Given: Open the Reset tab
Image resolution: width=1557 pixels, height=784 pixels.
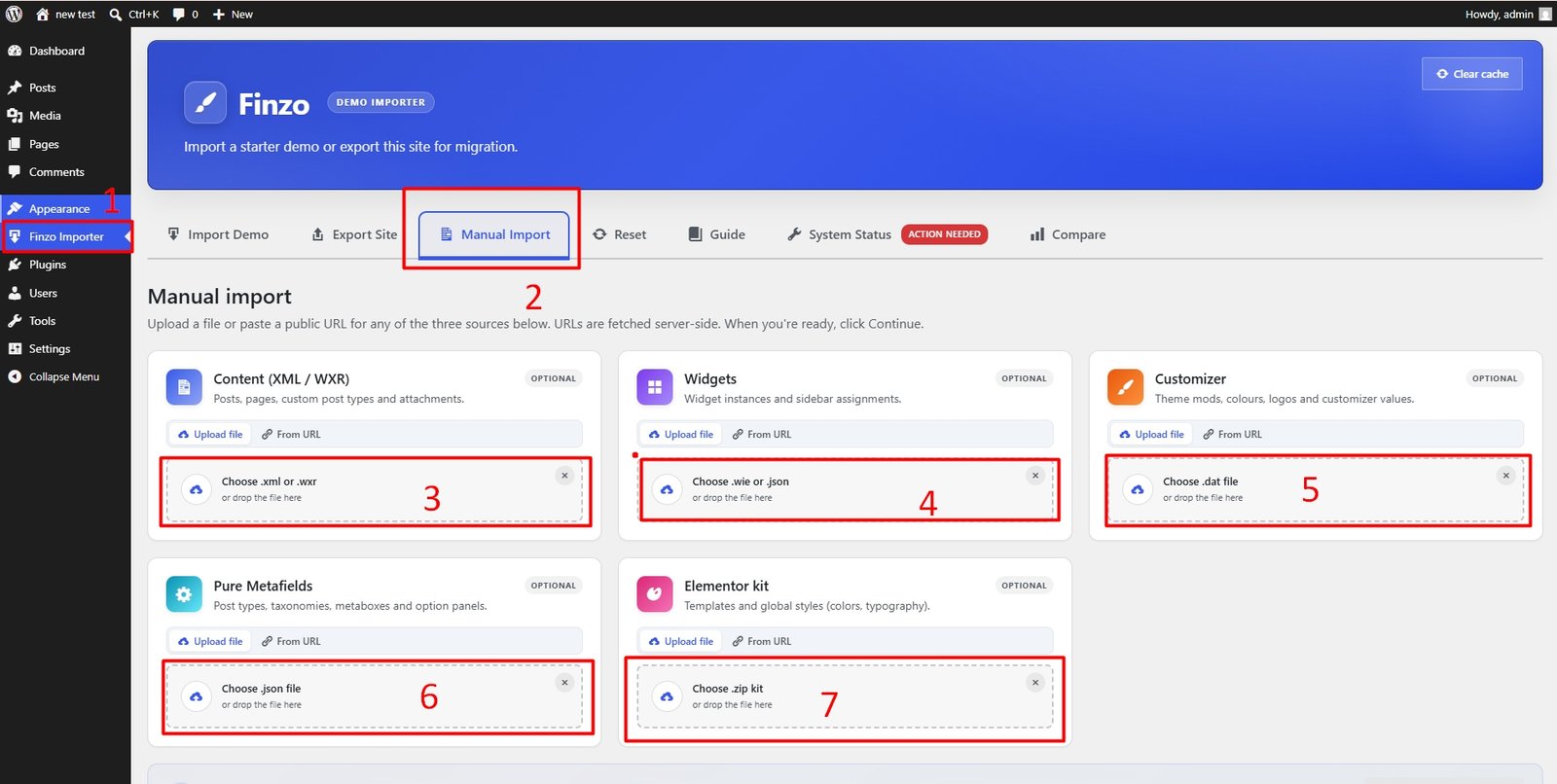Looking at the screenshot, I should pyautogui.click(x=619, y=234).
